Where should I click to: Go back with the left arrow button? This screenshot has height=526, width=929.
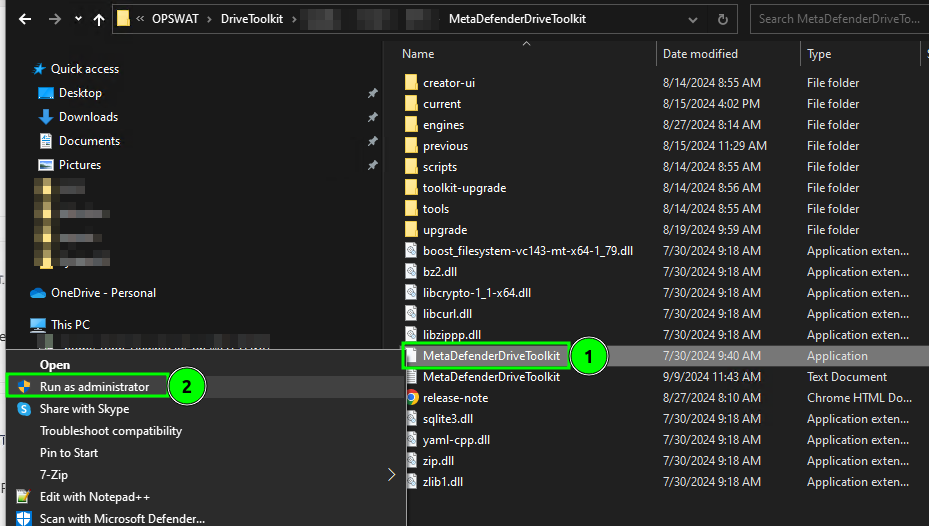[x=25, y=19]
